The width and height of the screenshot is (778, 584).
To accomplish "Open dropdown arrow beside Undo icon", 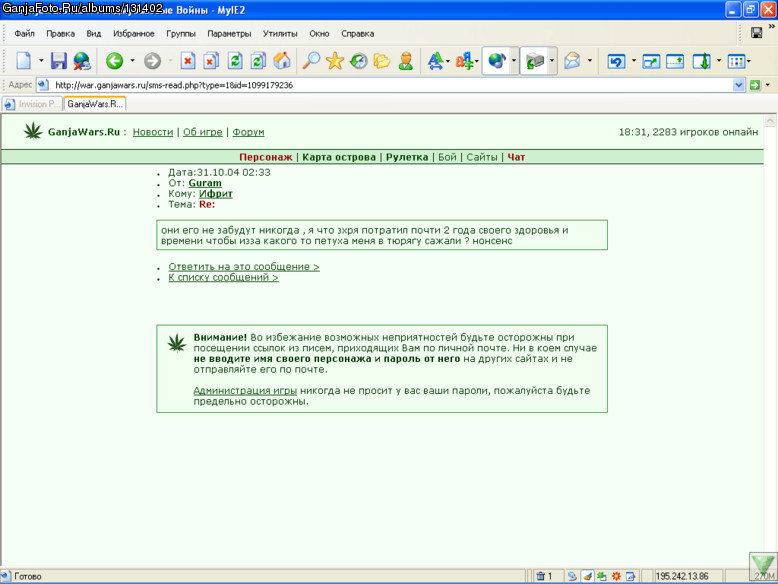I will point(634,61).
